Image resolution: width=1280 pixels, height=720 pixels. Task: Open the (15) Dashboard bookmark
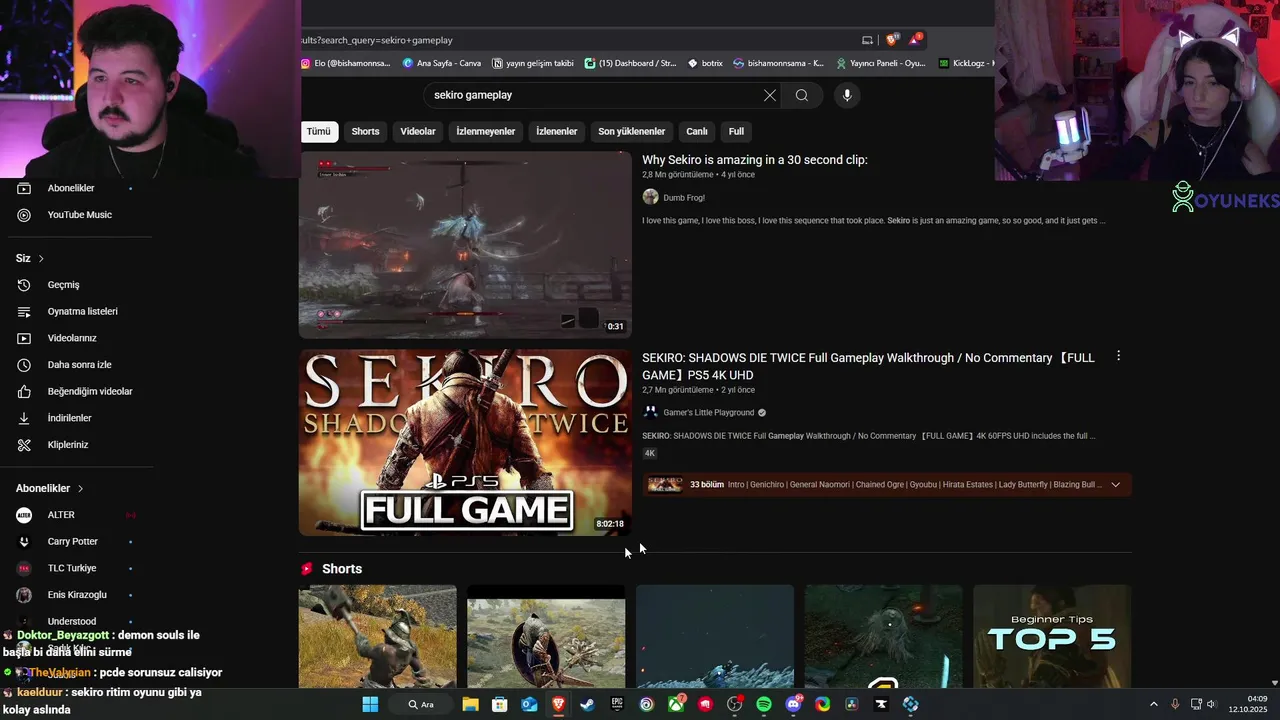point(631,63)
